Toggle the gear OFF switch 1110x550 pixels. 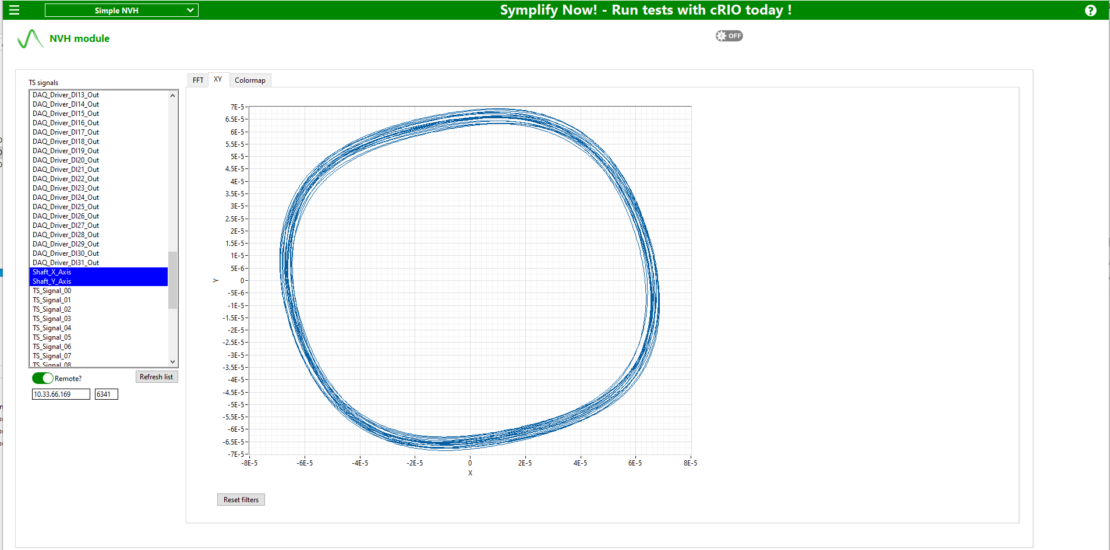(729, 36)
